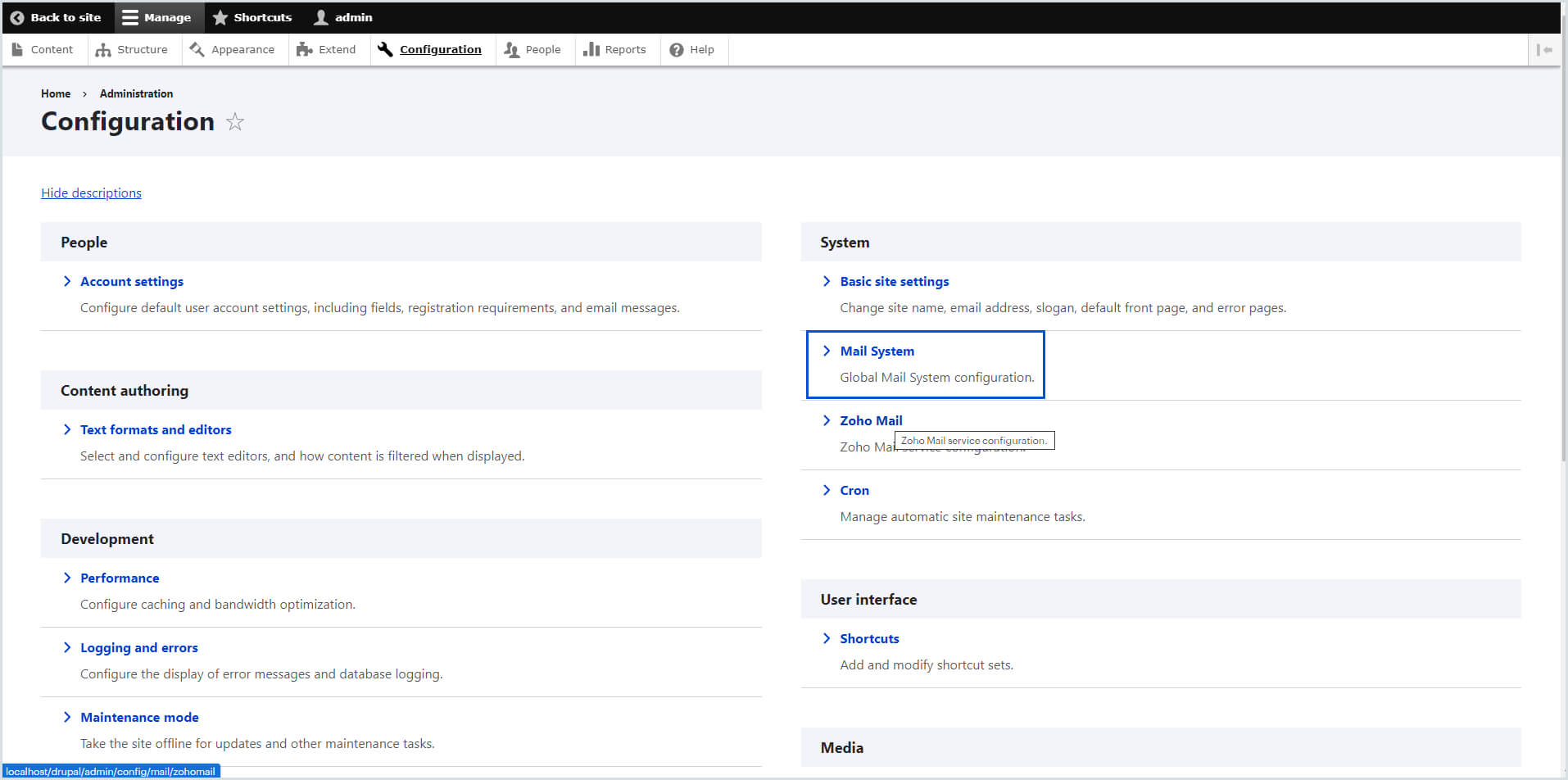Go to Home via breadcrumb

[x=56, y=94]
